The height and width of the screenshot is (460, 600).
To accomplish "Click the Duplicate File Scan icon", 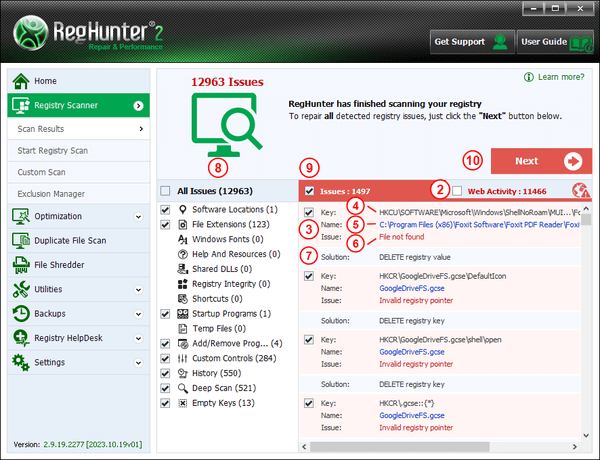I will pyautogui.click(x=20, y=241).
